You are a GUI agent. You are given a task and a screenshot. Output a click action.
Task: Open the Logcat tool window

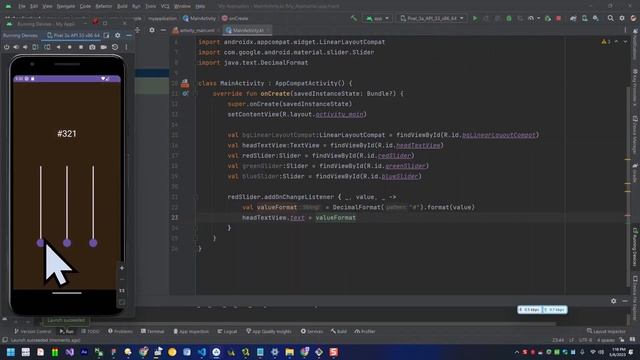point(227,331)
